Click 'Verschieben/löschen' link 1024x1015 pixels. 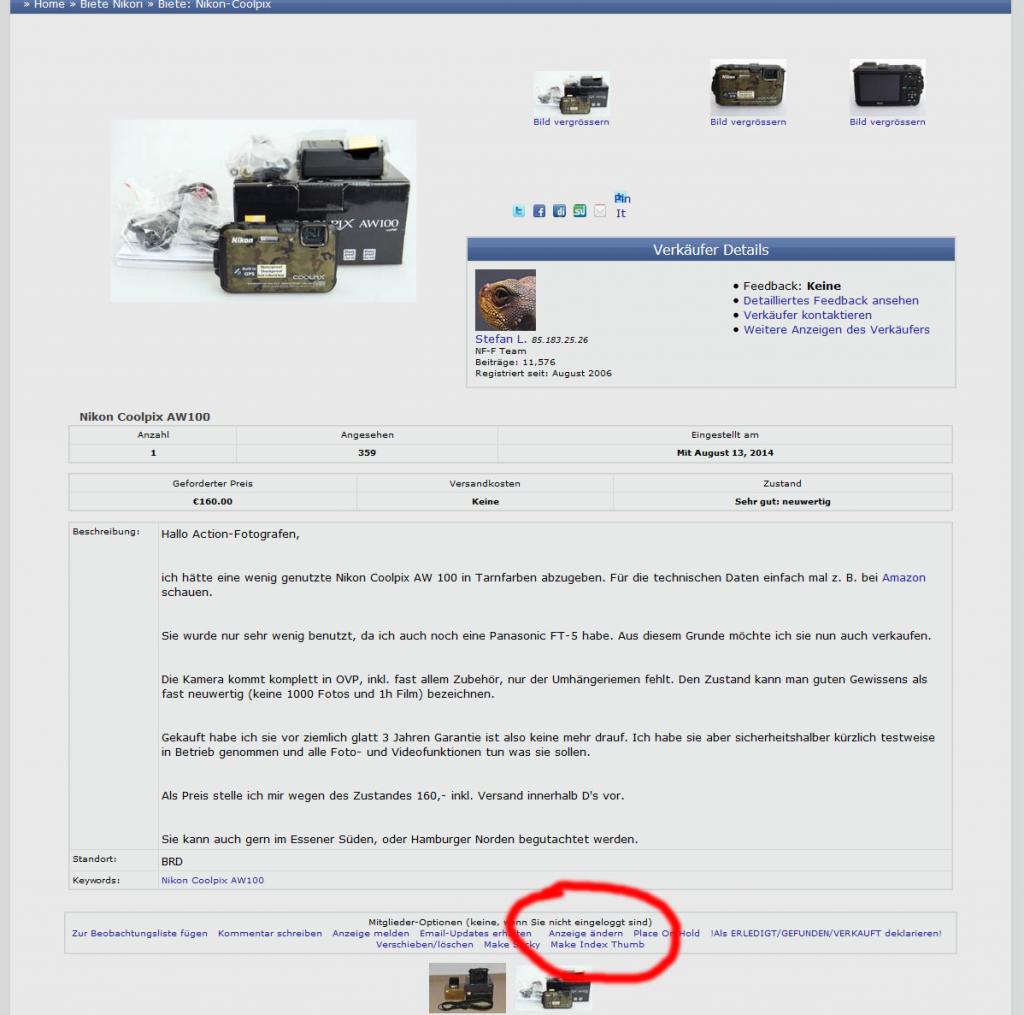(x=424, y=944)
